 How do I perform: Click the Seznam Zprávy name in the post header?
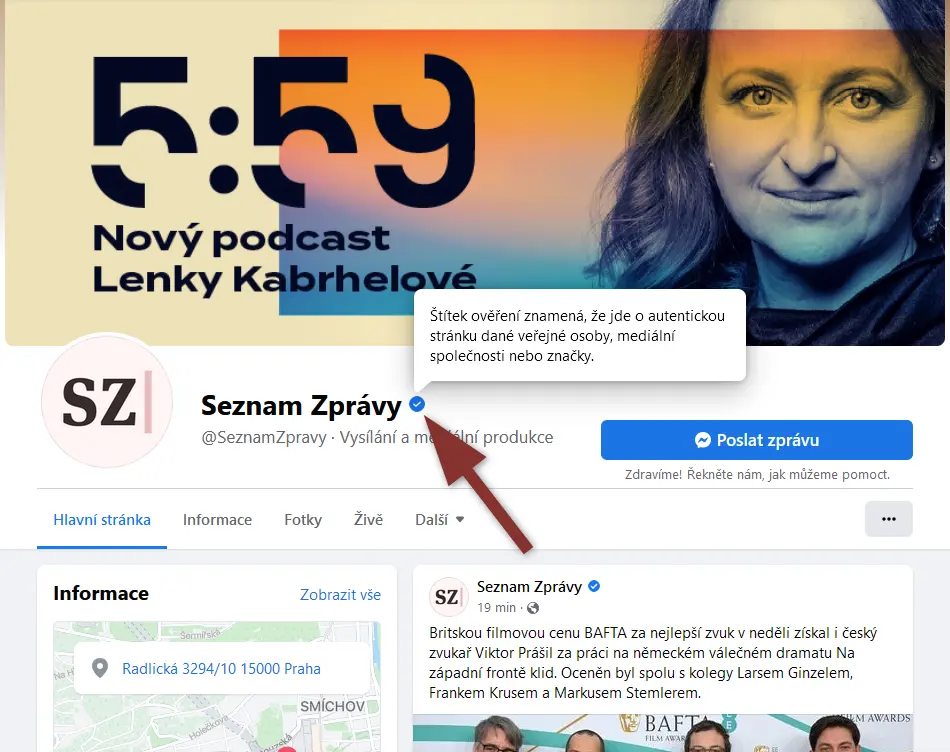530,587
